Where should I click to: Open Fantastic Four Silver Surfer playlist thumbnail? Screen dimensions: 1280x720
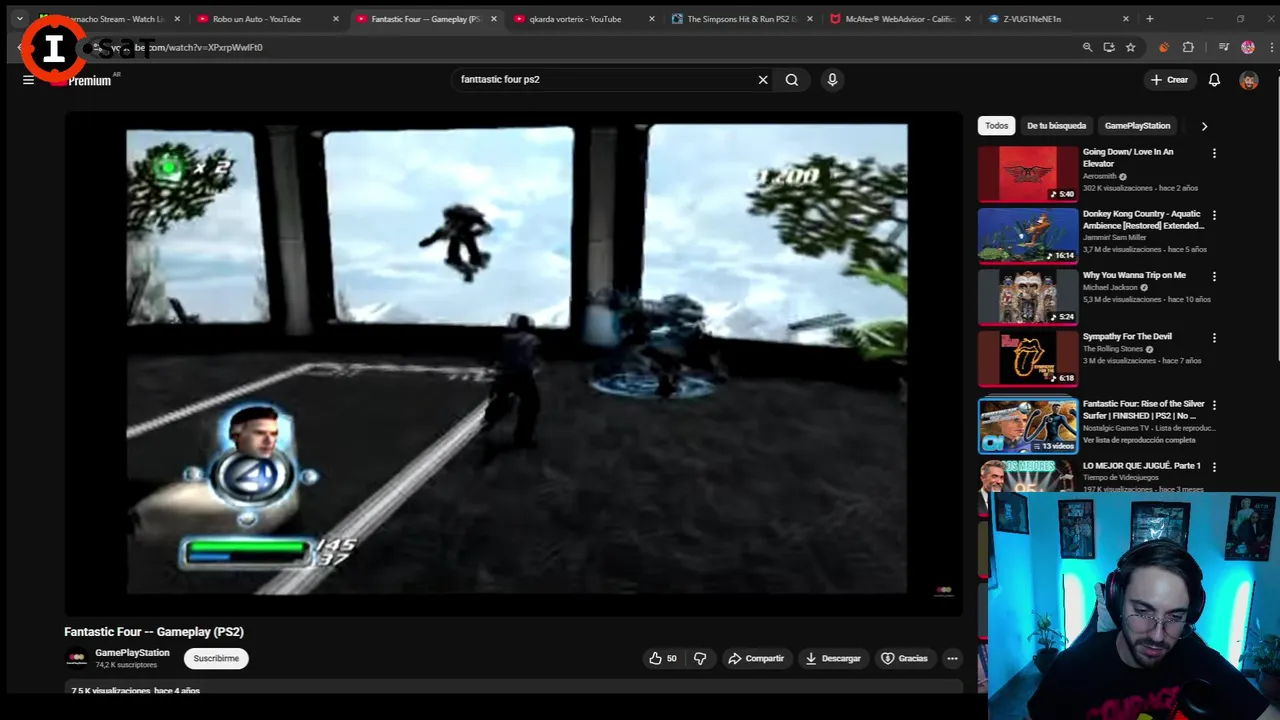pos(1028,426)
